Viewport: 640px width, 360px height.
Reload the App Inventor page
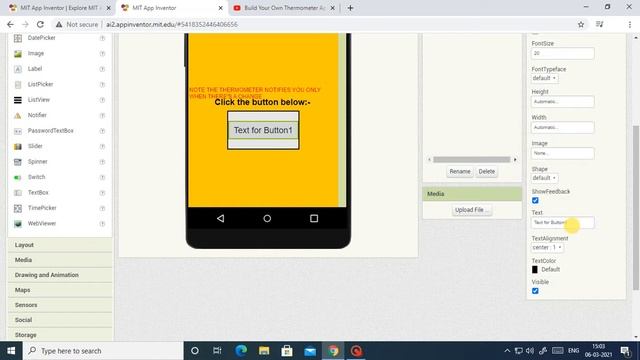coord(40,24)
